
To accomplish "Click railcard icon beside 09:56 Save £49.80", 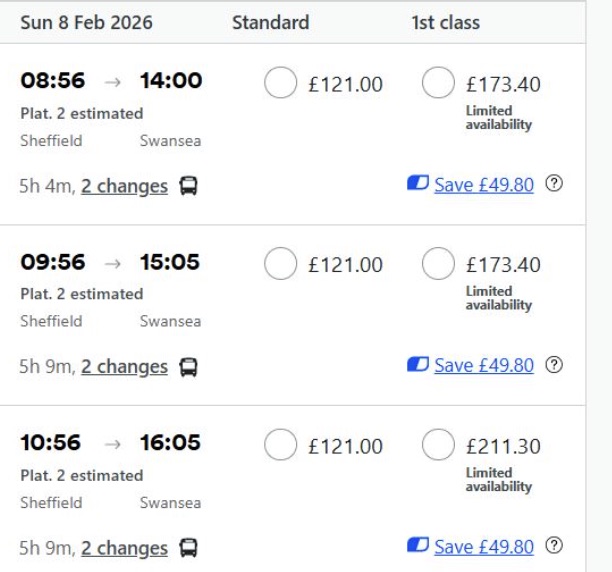I will (418, 365).
